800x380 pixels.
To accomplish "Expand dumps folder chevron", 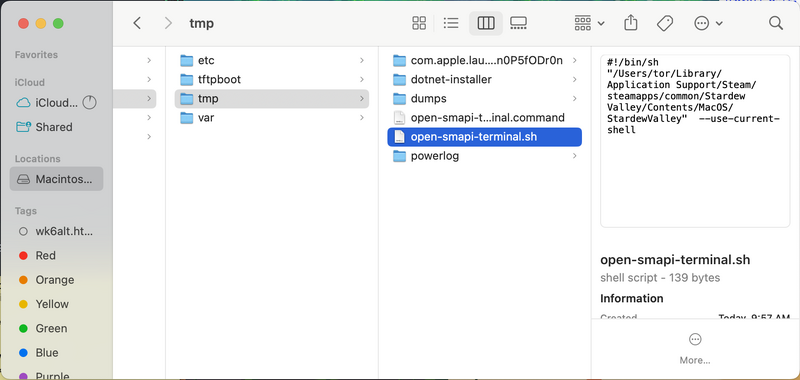I will click(574, 98).
